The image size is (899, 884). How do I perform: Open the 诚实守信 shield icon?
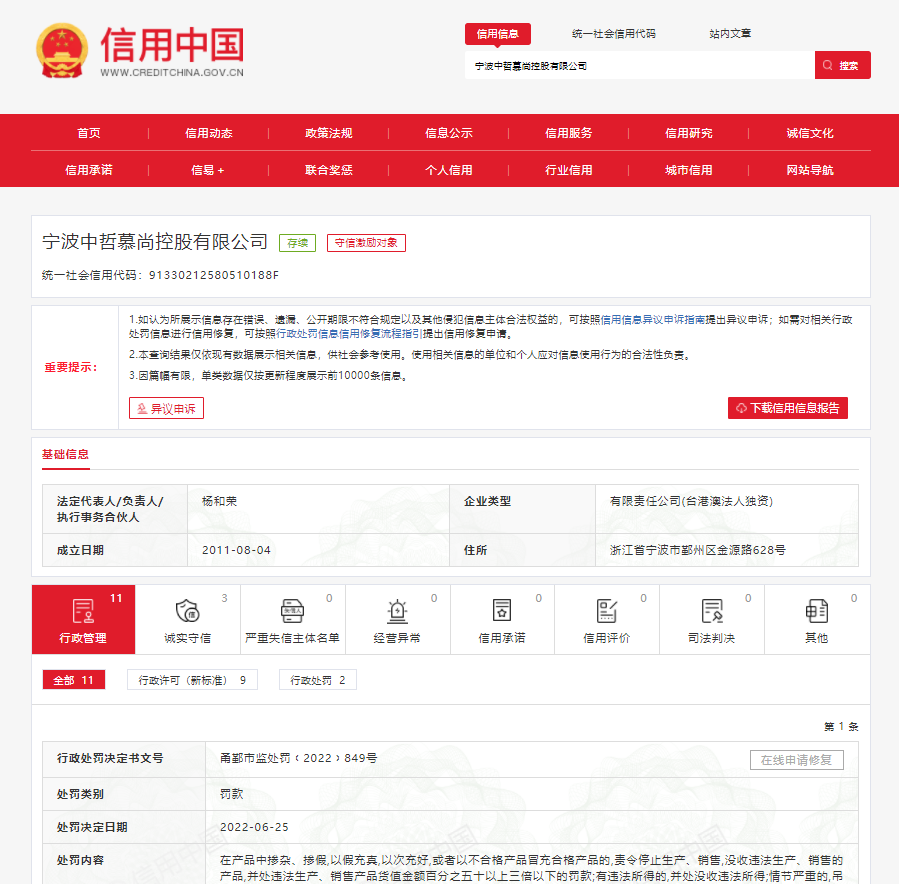187,611
